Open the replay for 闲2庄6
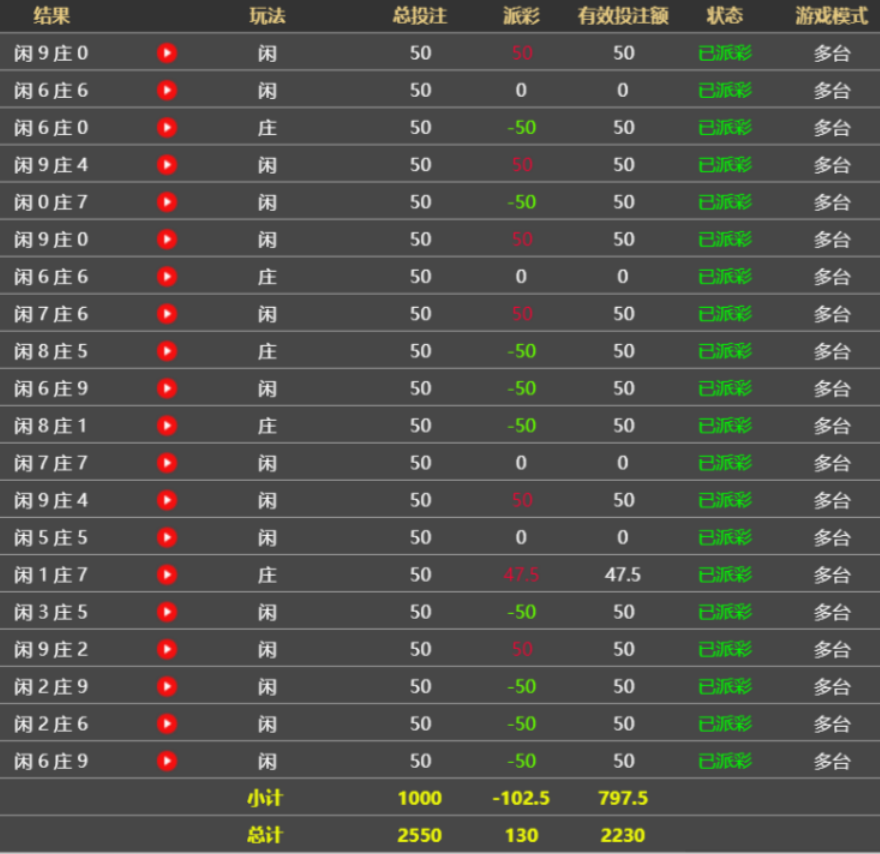 click(x=167, y=724)
